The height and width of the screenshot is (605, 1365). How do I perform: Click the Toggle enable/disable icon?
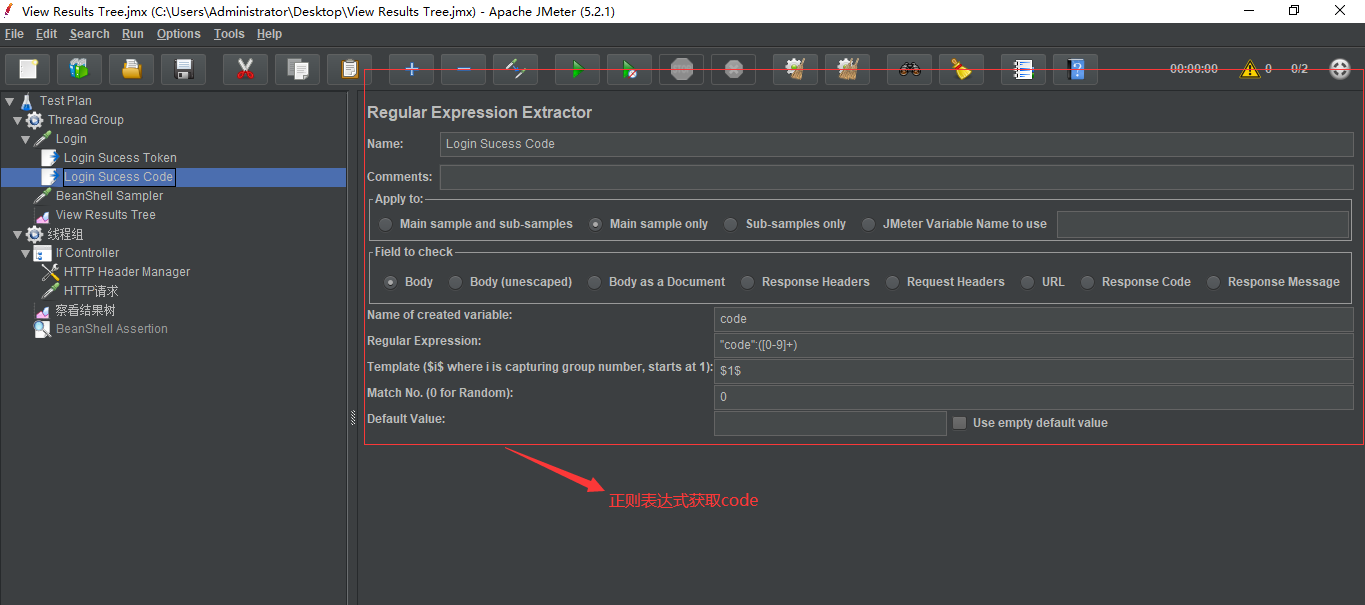(x=515, y=69)
